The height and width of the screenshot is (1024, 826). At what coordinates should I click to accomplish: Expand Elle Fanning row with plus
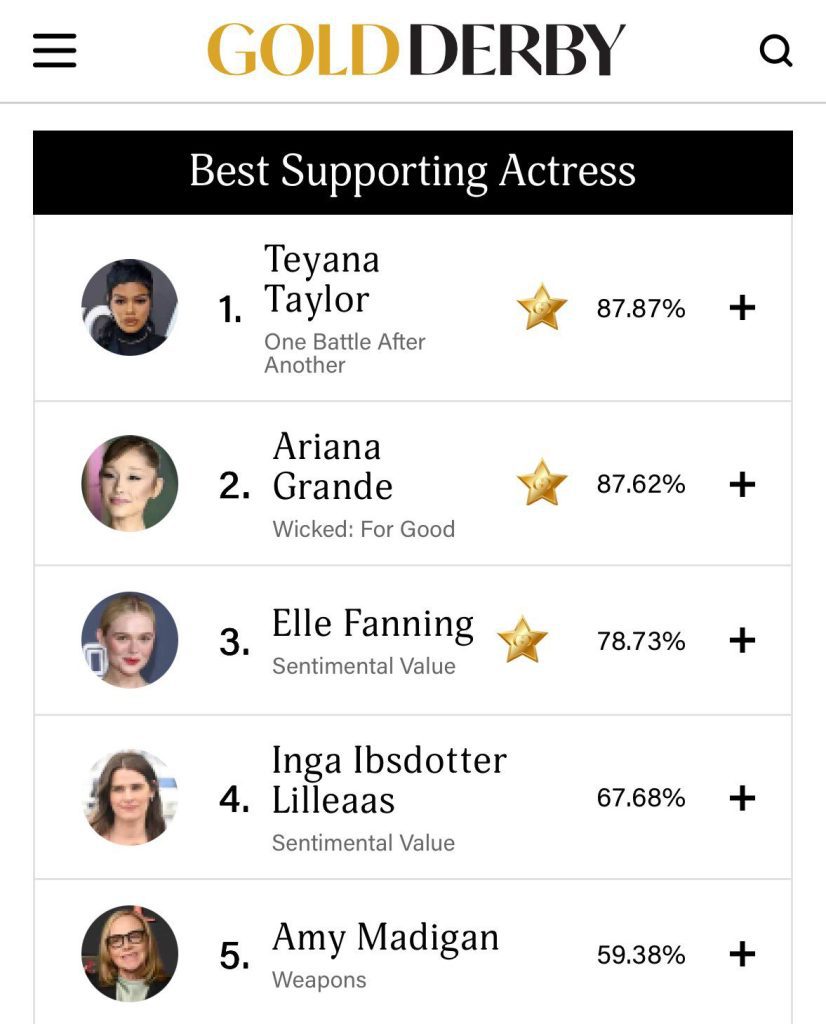(741, 641)
